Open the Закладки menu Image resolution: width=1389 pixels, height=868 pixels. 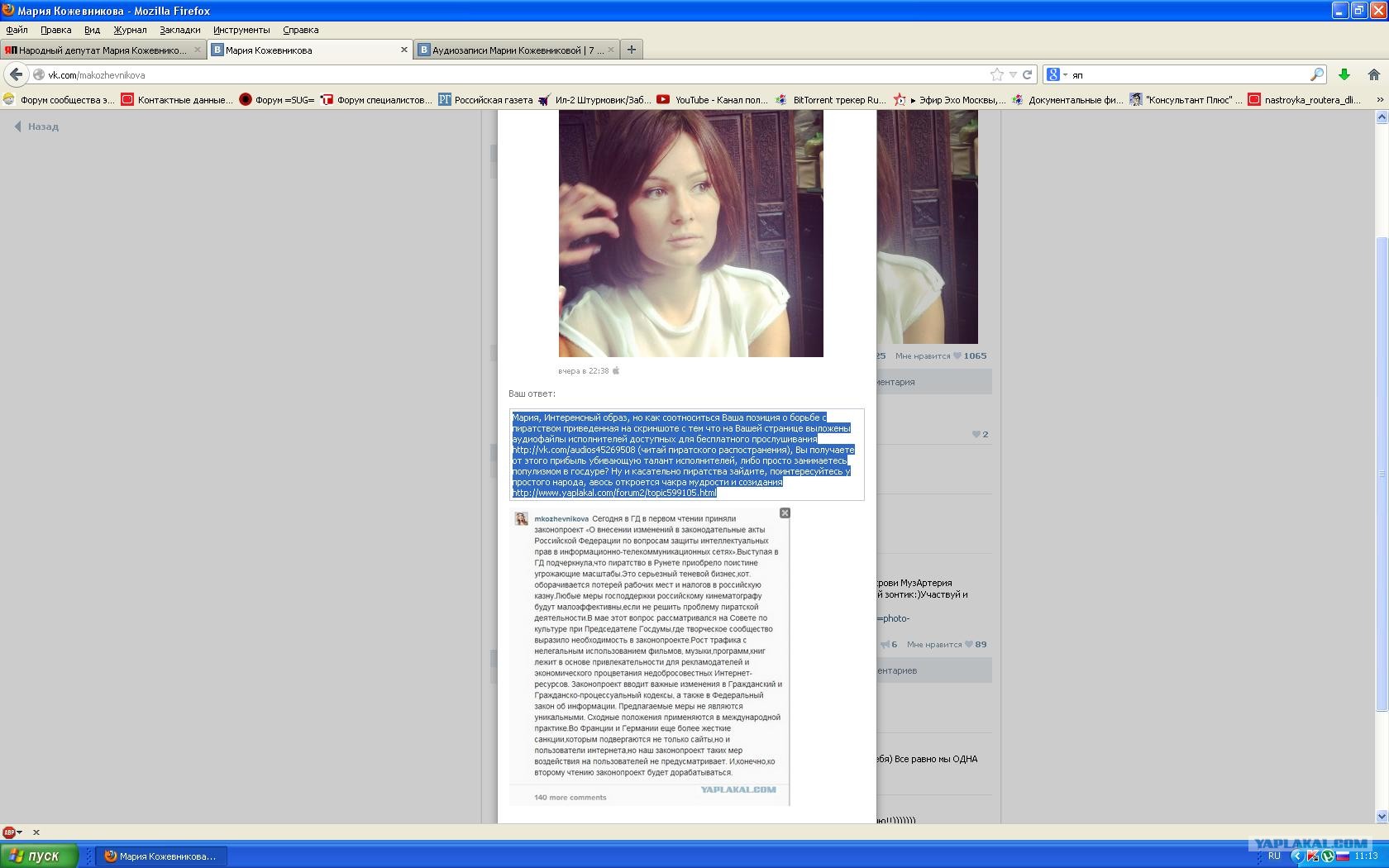tap(179, 30)
